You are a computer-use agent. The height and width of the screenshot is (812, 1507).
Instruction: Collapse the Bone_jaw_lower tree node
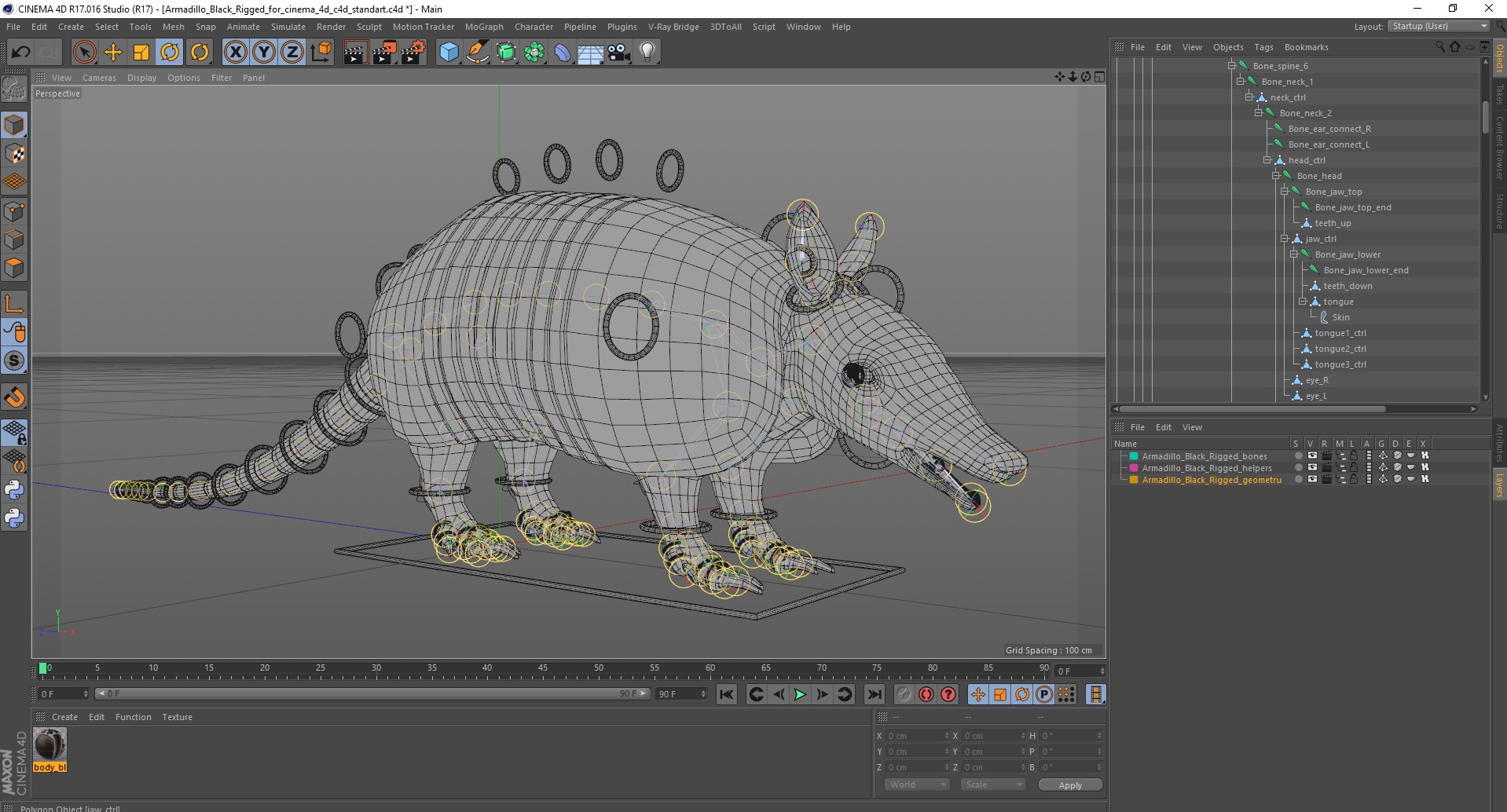(1293, 254)
